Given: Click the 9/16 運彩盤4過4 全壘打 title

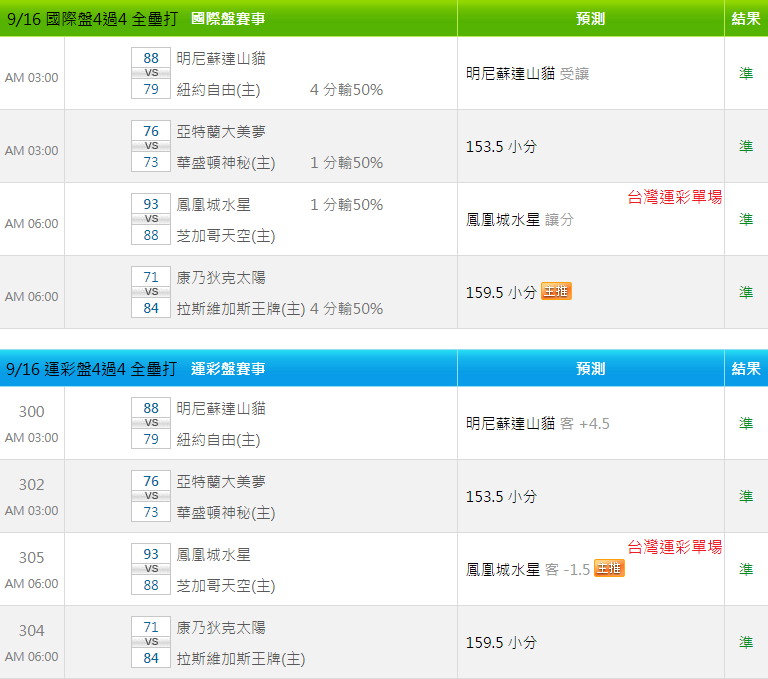Looking at the screenshot, I should coord(92,369).
